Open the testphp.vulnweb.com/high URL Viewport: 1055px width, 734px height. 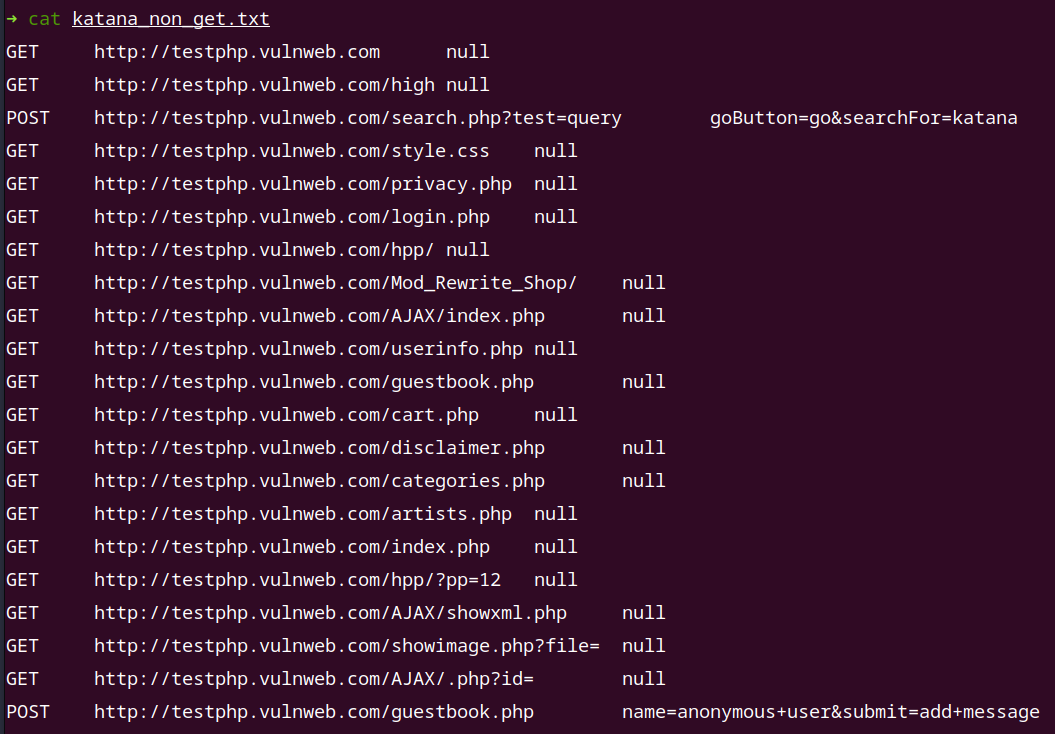pyautogui.click(x=264, y=85)
